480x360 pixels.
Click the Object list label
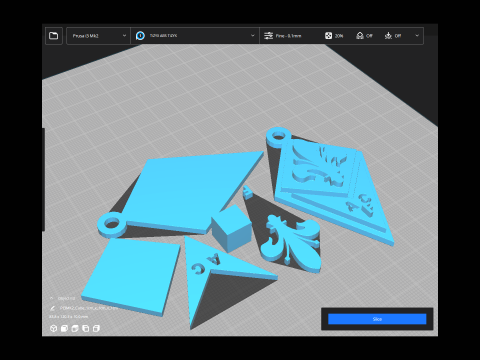point(66,298)
